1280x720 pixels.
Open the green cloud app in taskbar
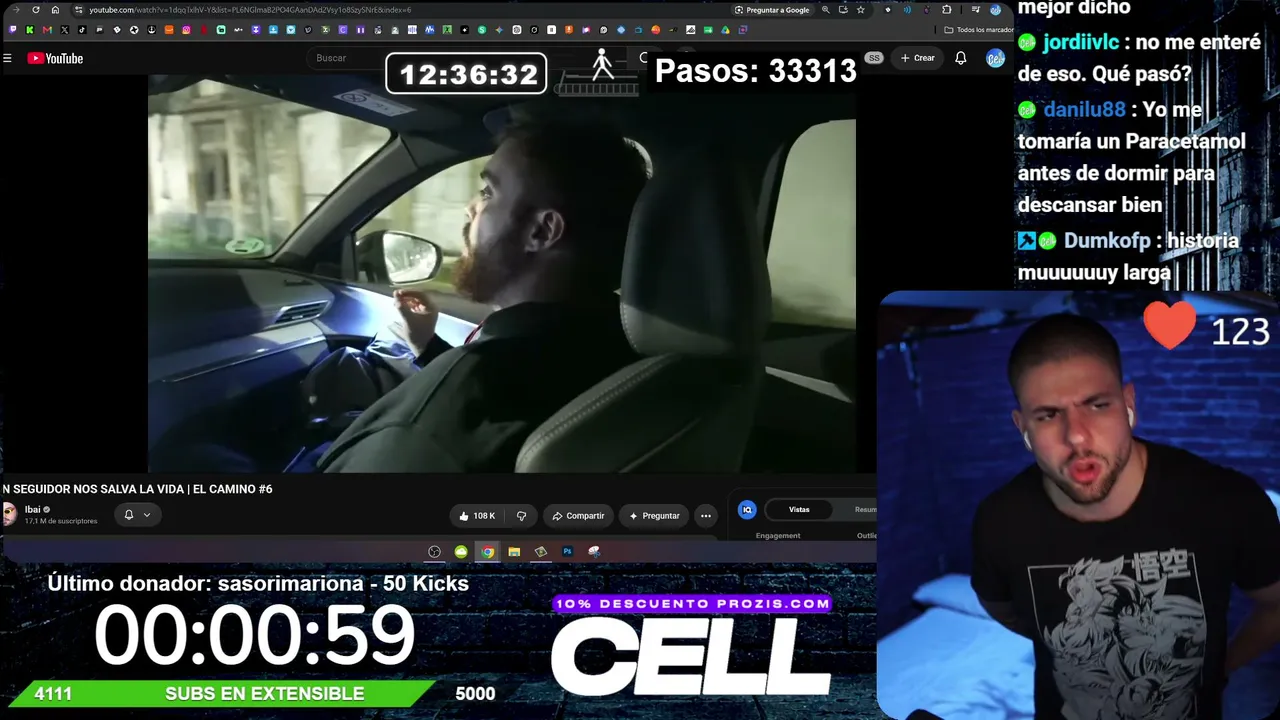[x=461, y=552]
